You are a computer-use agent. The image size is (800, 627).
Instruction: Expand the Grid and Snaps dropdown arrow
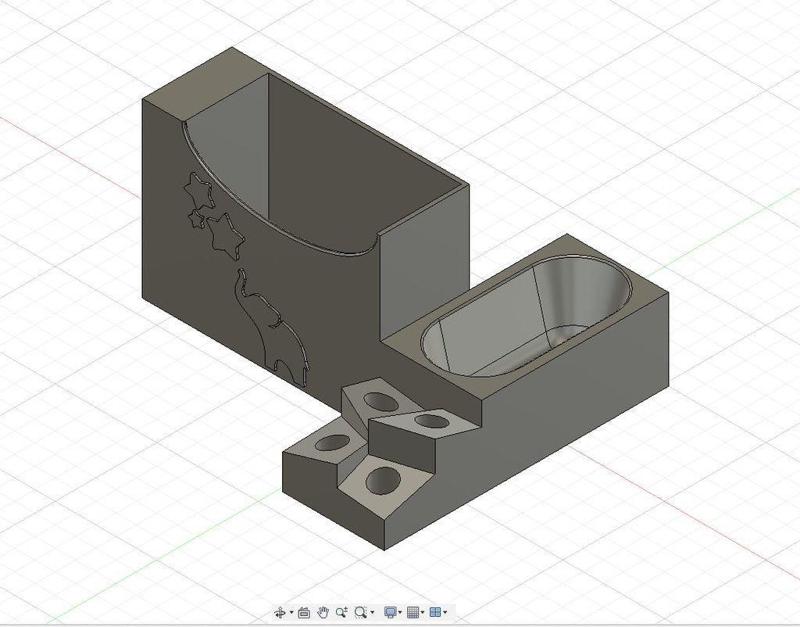coord(423,613)
